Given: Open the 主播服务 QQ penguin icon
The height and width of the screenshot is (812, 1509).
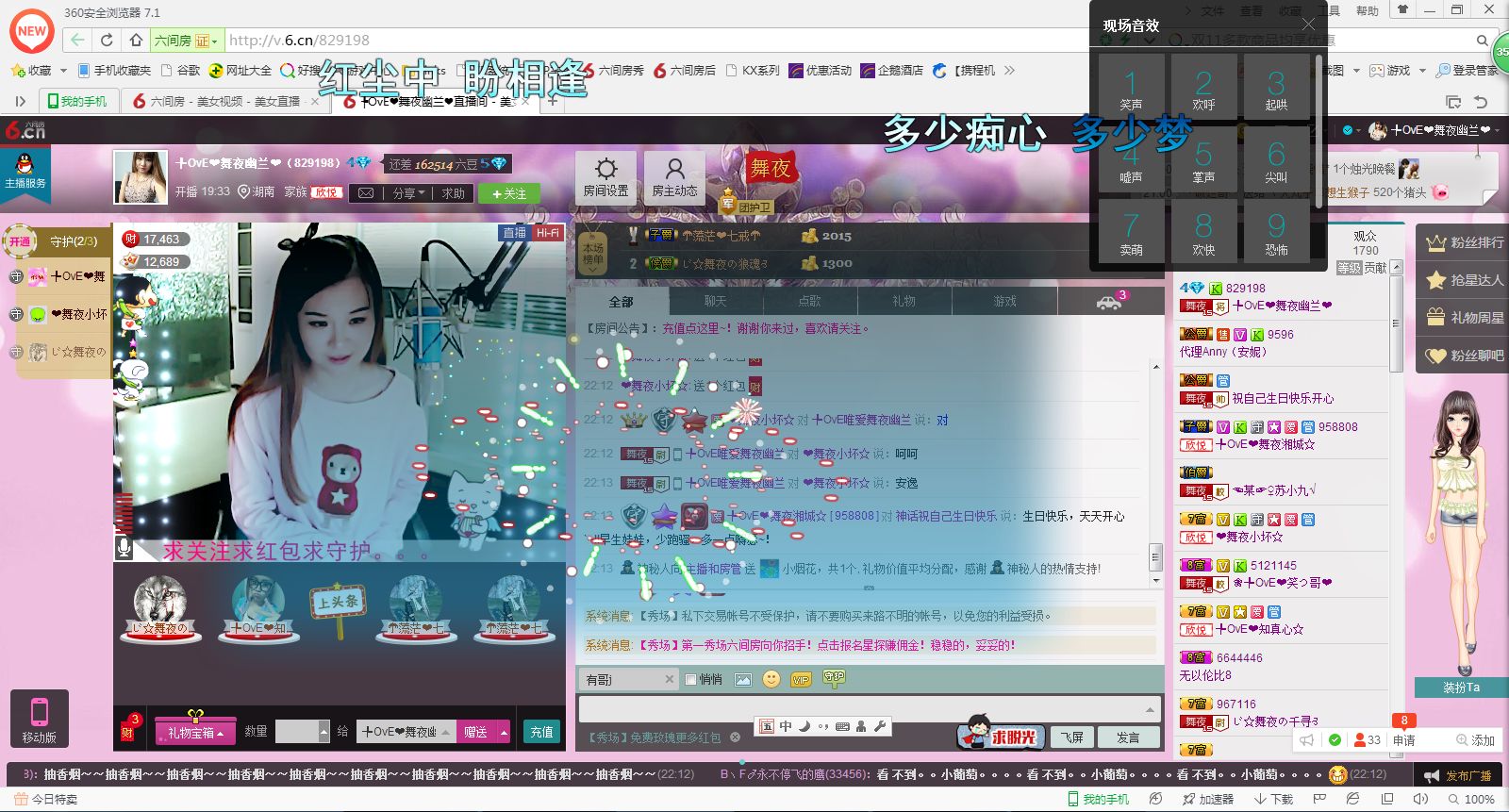Looking at the screenshot, I should [25, 172].
